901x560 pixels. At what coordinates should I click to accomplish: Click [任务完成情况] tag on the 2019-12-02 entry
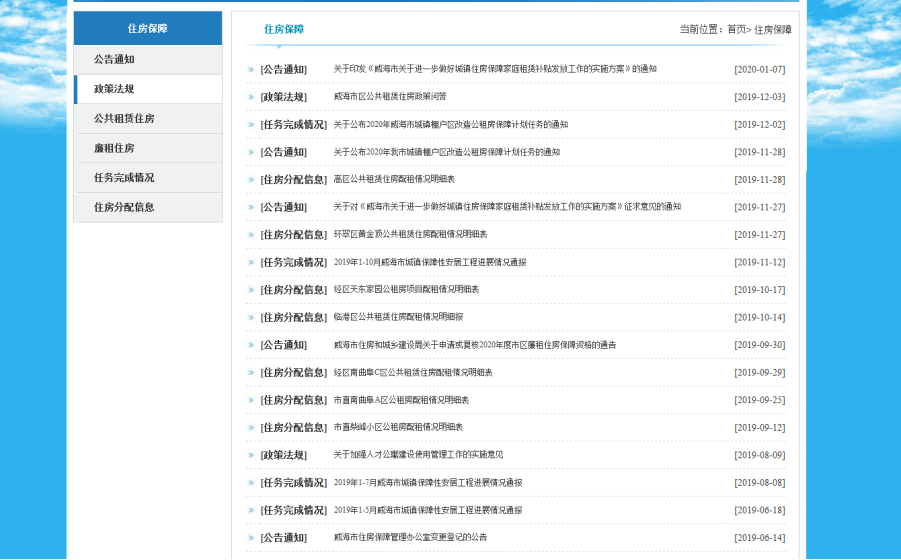tap(293, 125)
